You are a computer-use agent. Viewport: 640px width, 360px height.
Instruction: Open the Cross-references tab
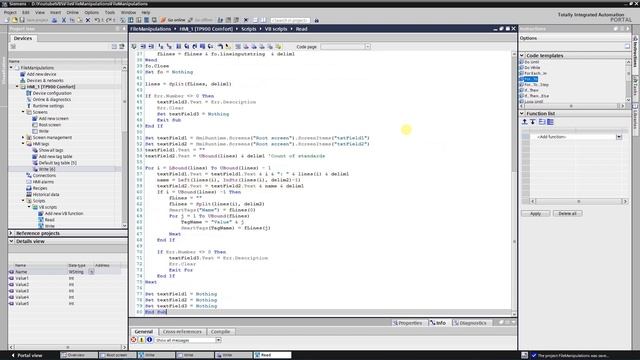(182, 332)
